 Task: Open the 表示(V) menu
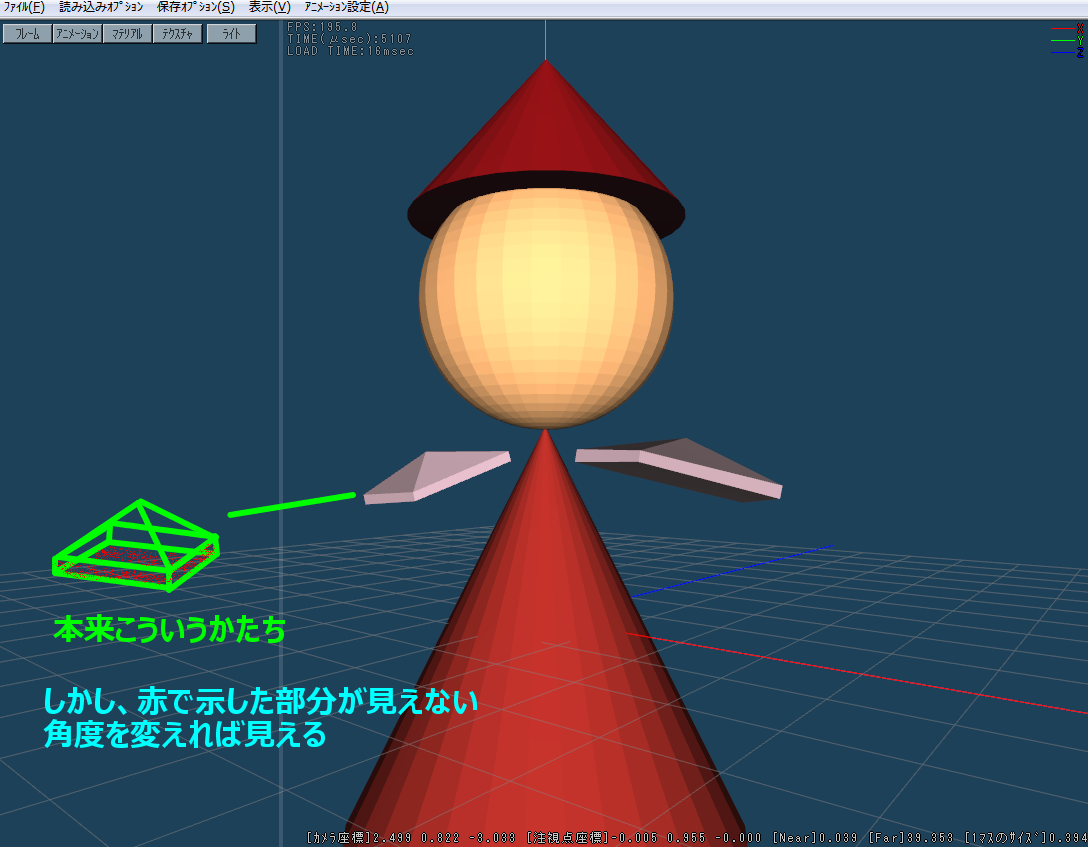click(x=269, y=7)
